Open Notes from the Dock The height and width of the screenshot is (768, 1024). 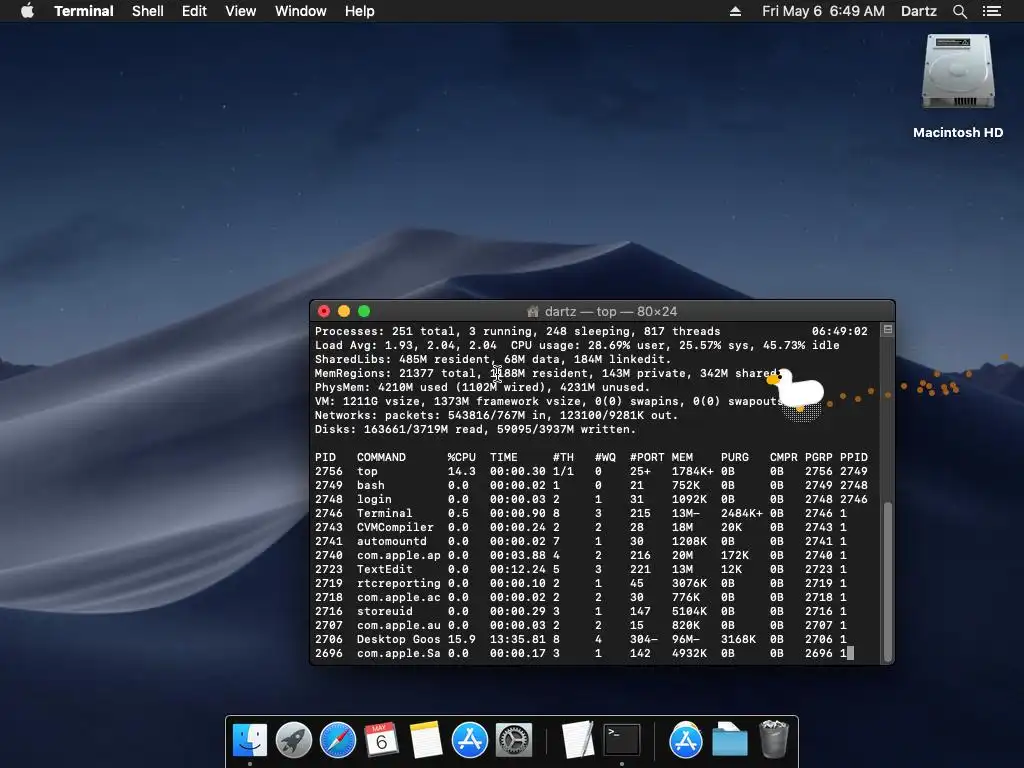pyautogui.click(x=426, y=741)
